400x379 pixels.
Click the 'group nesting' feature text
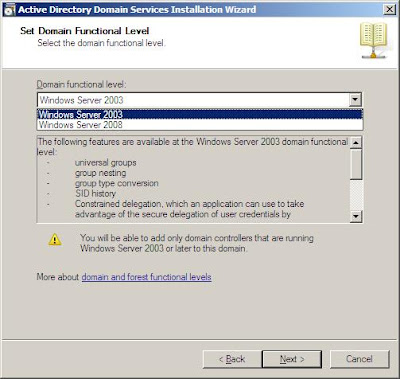[101, 173]
